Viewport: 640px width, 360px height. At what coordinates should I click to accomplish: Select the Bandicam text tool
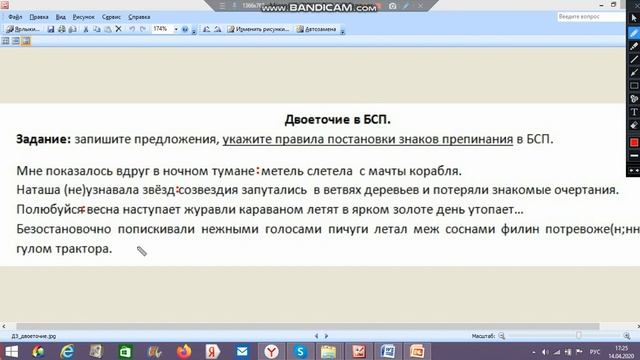coord(633,112)
